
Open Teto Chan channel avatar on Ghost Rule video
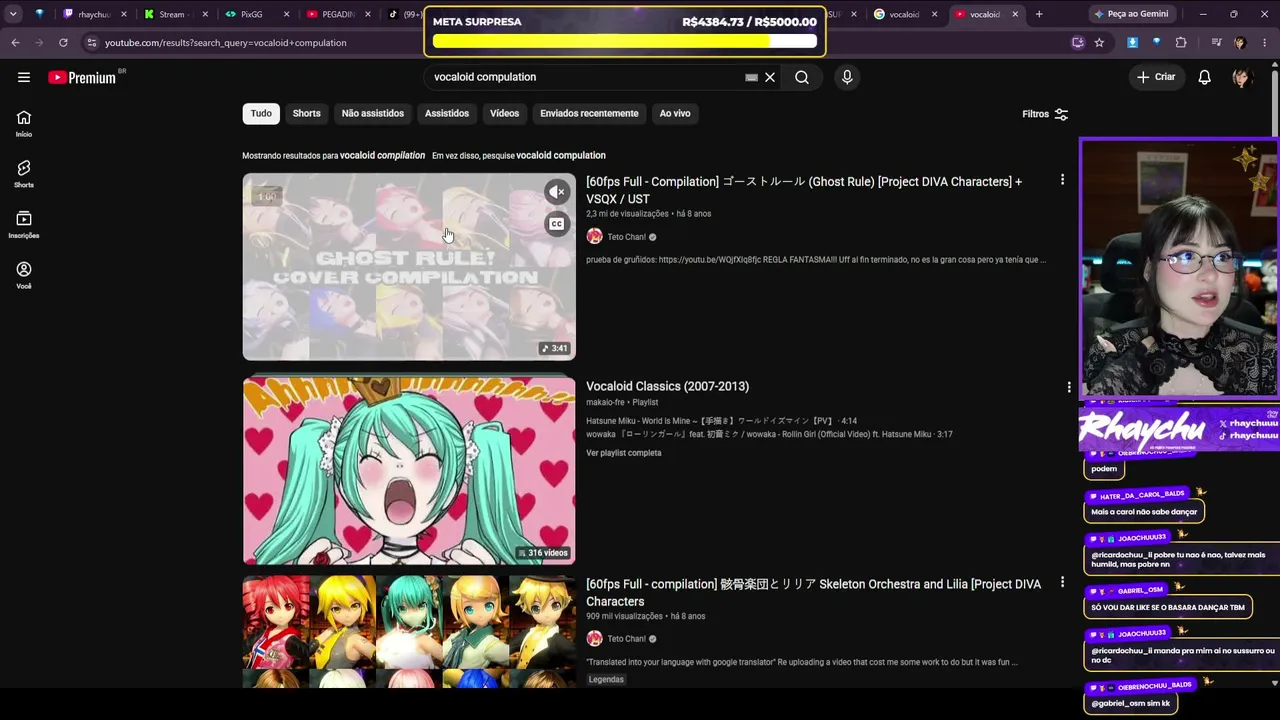tap(594, 237)
